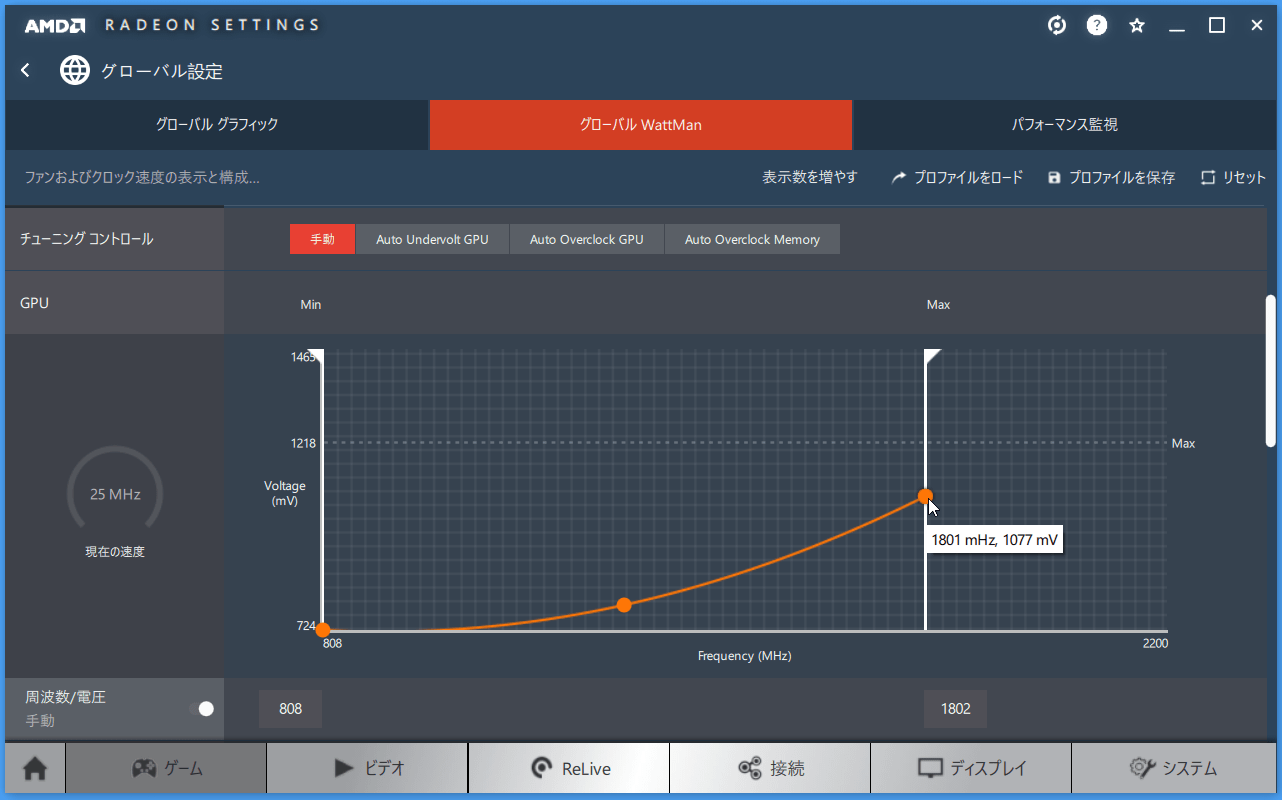Viewport: 1282px width, 800px height.
Task: Click the ファンおよびクロック速度 search field
Action: pyautogui.click(x=142, y=177)
